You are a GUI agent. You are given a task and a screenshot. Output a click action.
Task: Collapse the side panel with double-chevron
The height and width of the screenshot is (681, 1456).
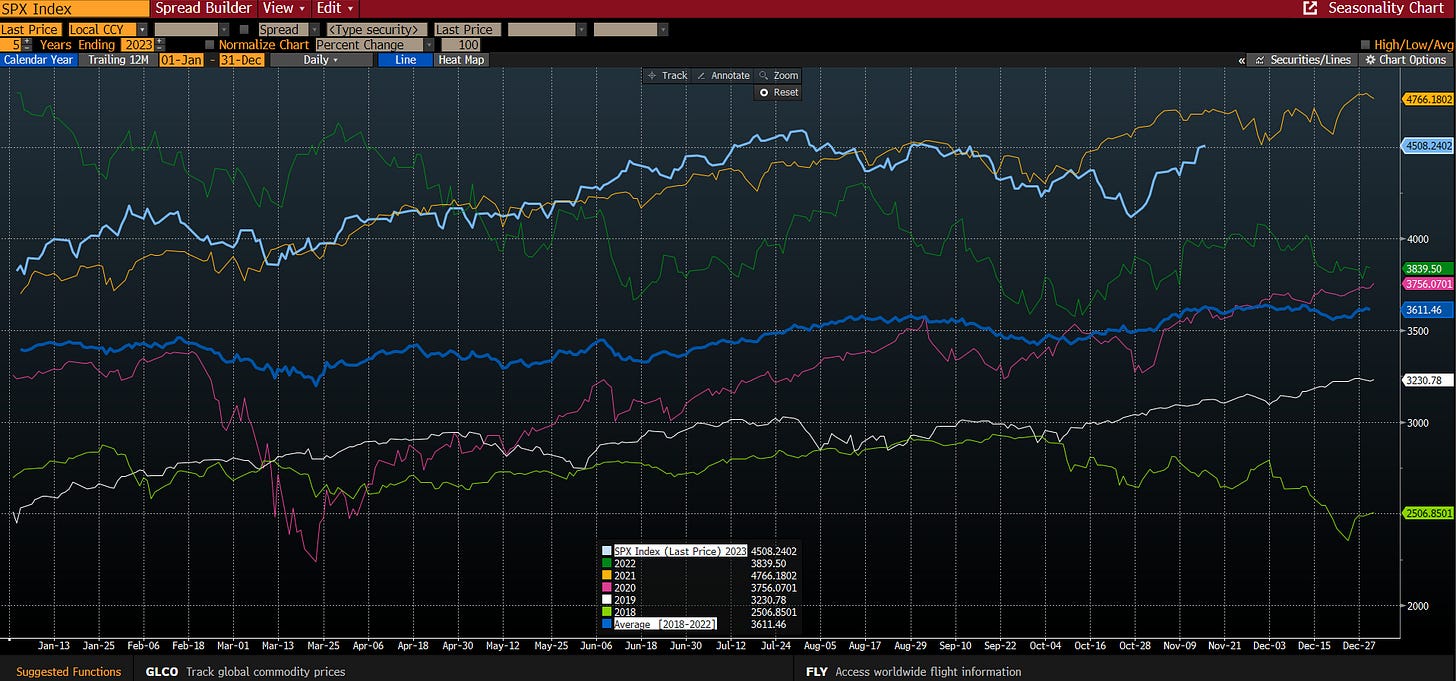[1241, 60]
